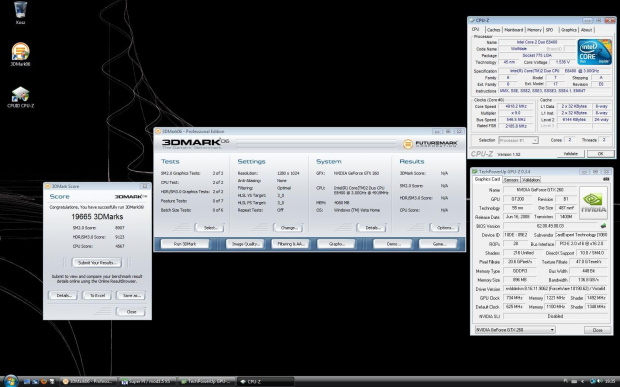620x387 pixels.
Task: Switch to the Memory tab in CPU-Z
Action: click(x=534, y=30)
